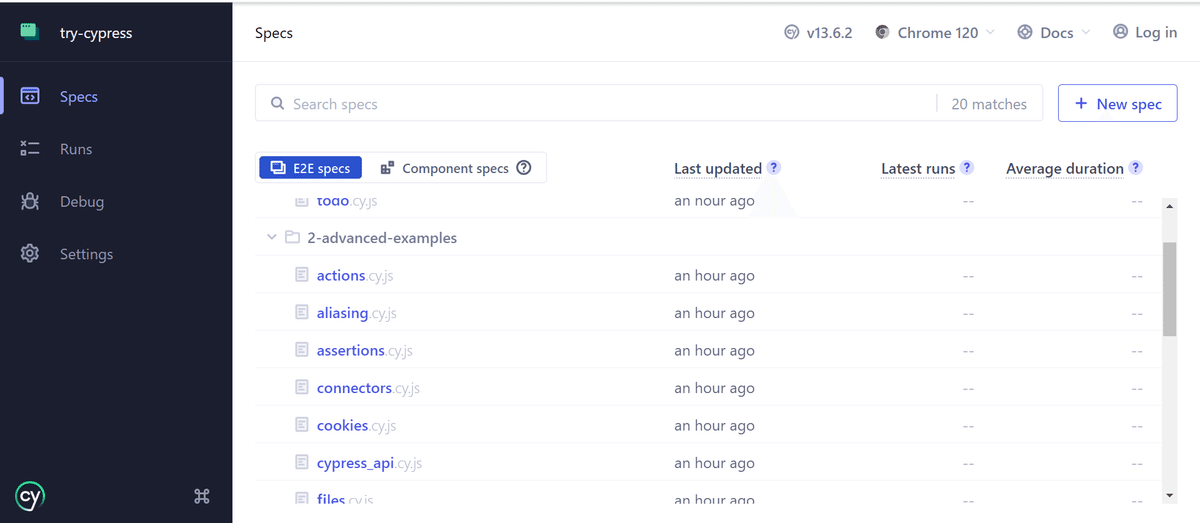Click help icon beside Average duration

(x=1136, y=168)
